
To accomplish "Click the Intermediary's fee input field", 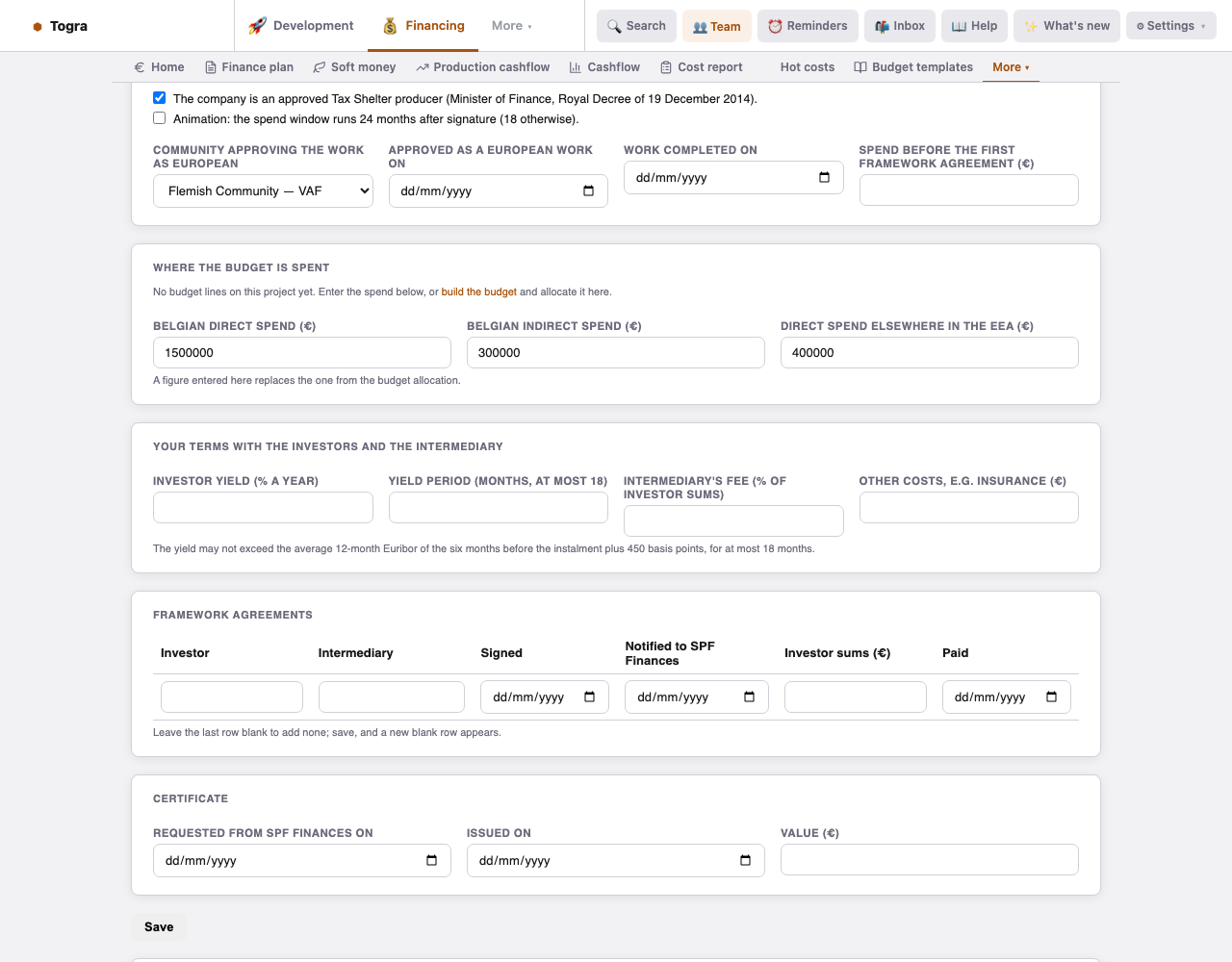I will click(733, 520).
